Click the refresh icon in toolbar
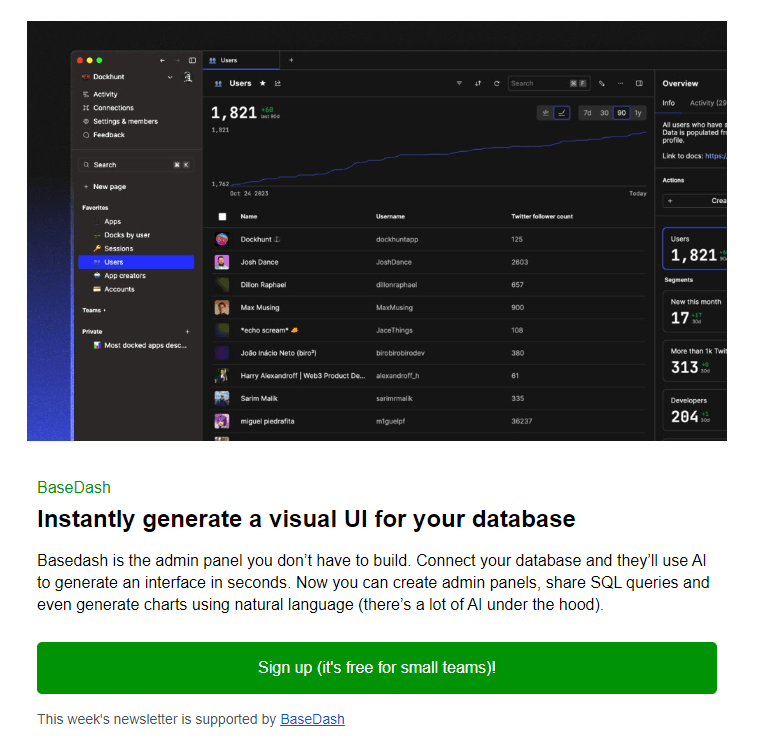The height and width of the screenshot is (753, 764). [497, 83]
